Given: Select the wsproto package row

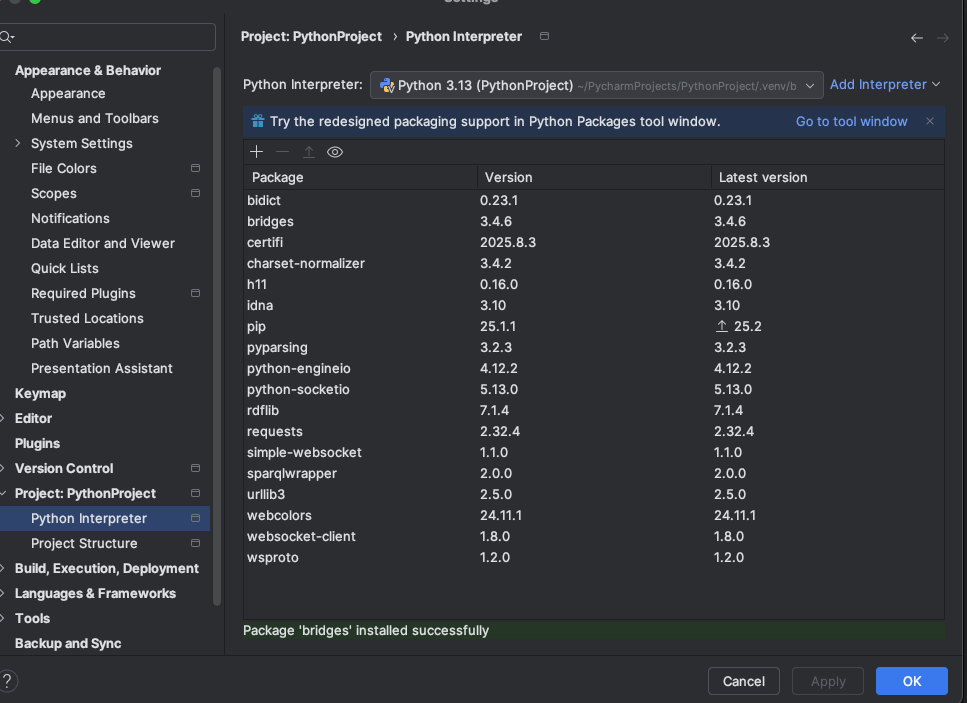Looking at the screenshot, I should (x=594, y=557).
